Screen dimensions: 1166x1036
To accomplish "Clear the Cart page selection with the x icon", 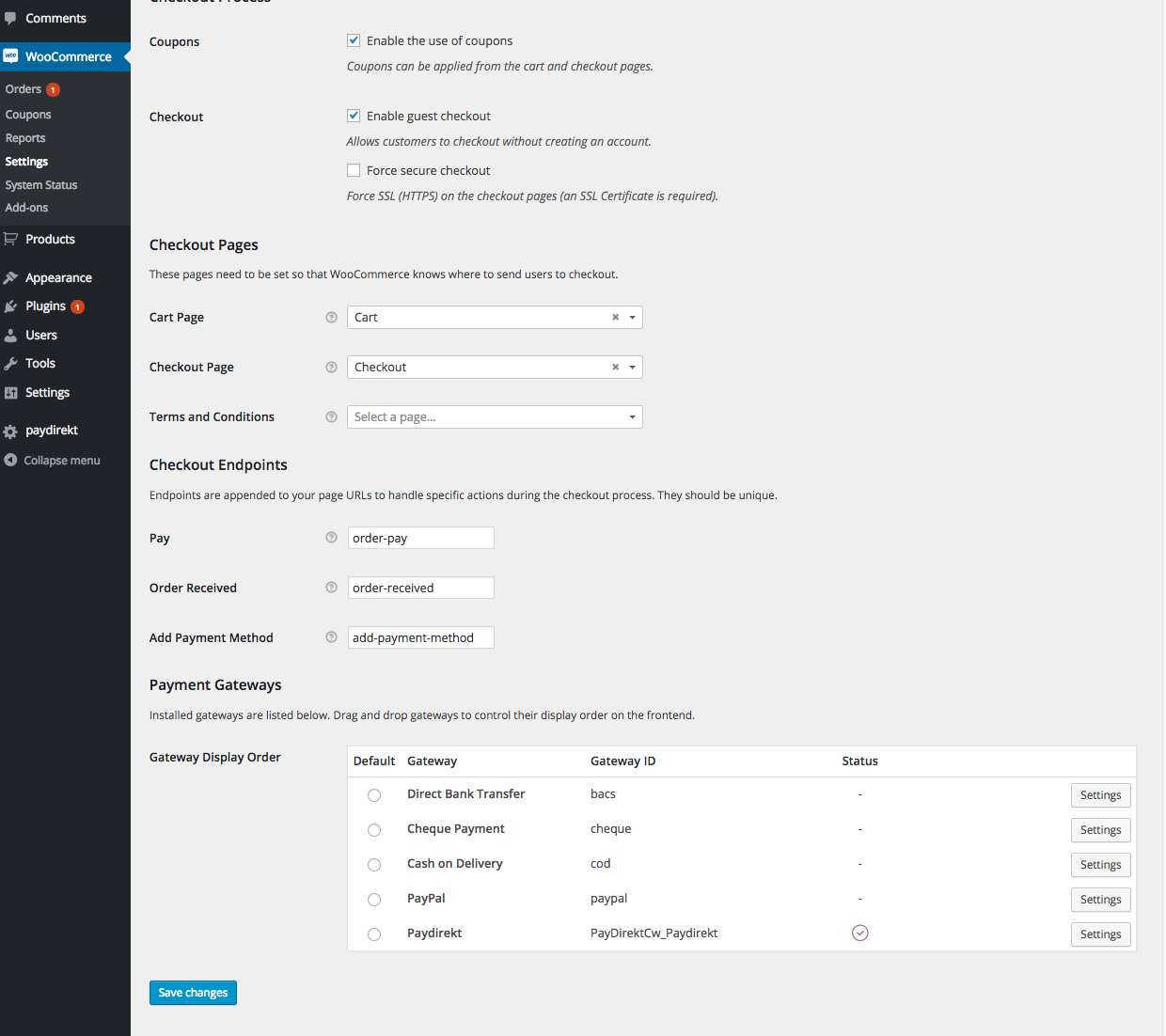I will tap(616, 318).
